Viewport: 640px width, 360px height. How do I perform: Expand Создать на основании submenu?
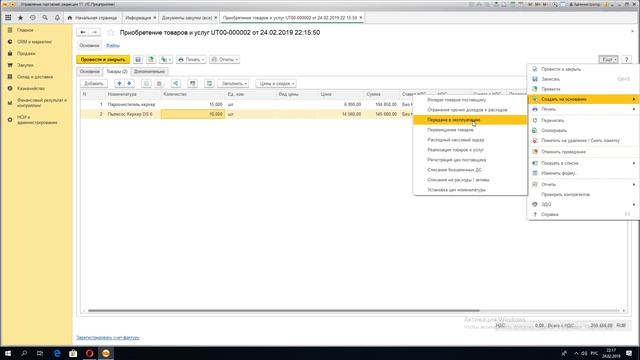click(583, 99)
